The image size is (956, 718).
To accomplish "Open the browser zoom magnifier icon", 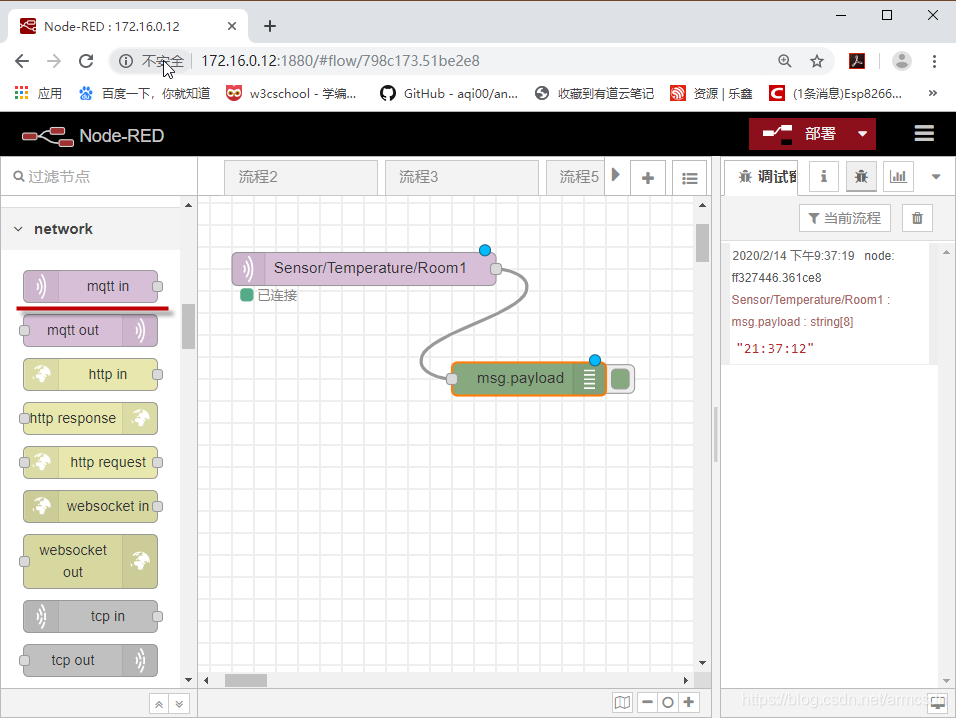I will click(785, 61).
